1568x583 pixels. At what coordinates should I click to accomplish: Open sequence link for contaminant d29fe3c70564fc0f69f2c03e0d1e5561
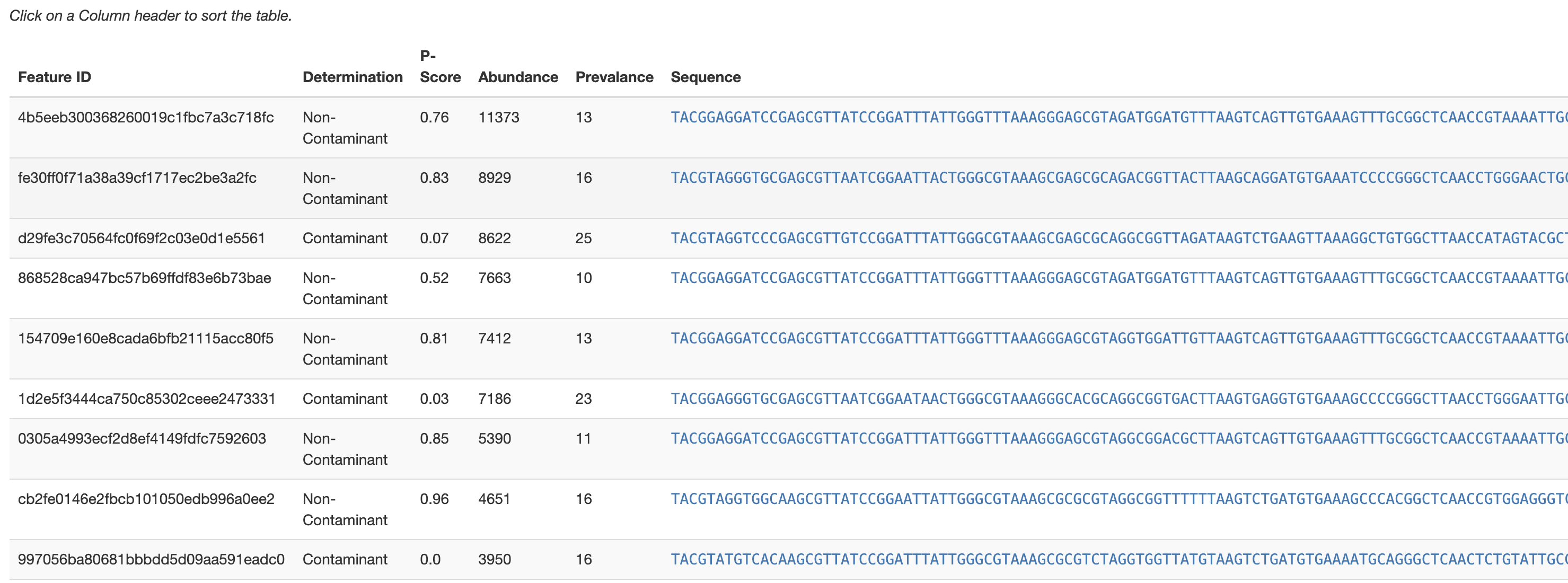coord(1119,238)
